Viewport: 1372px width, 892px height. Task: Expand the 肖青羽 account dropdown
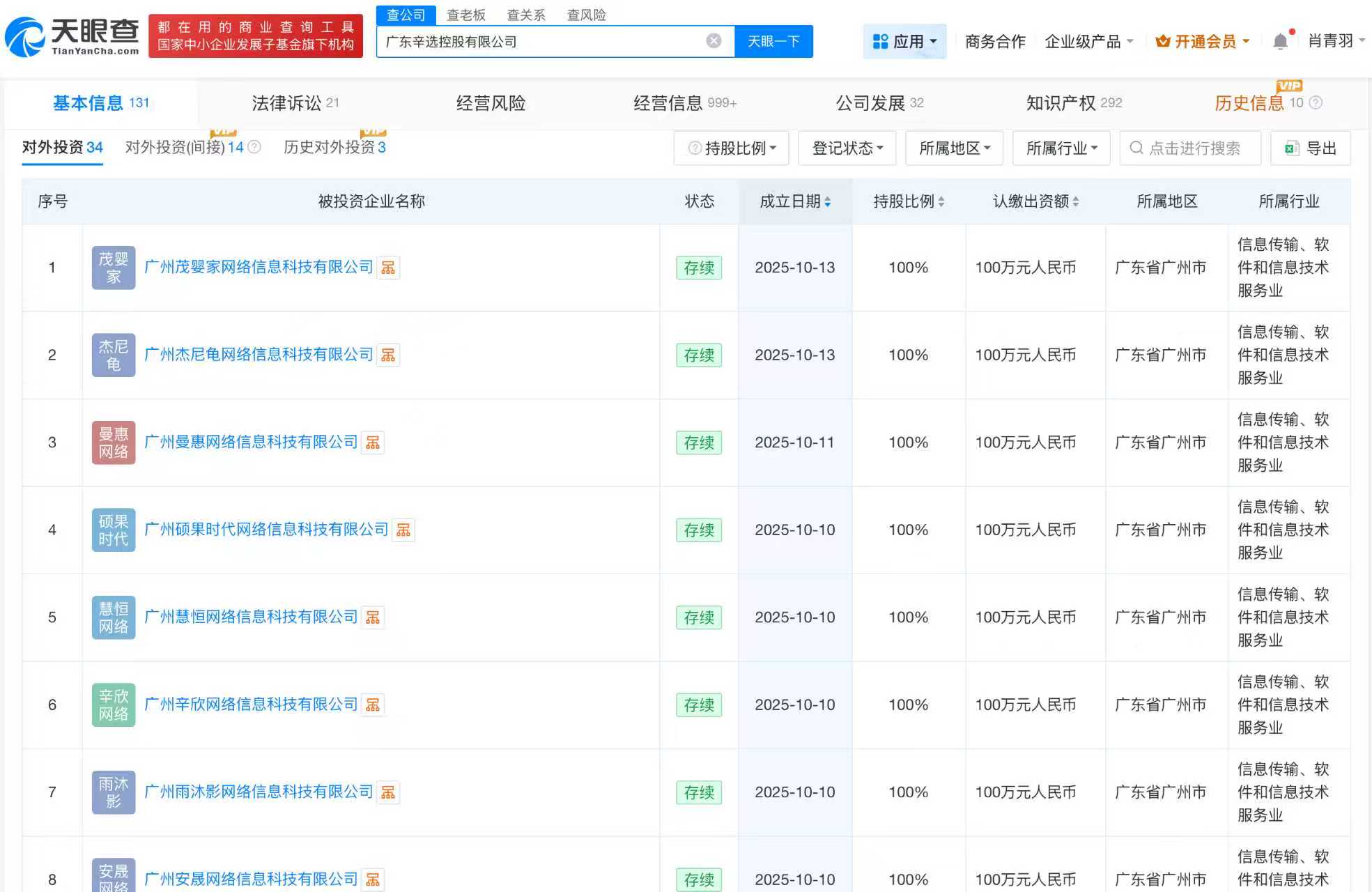(1332, 40)
